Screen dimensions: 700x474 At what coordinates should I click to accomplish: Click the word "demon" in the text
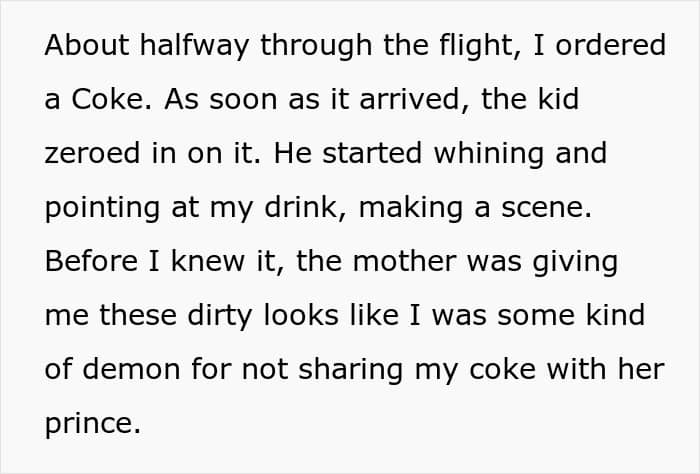tap(131, 370)
